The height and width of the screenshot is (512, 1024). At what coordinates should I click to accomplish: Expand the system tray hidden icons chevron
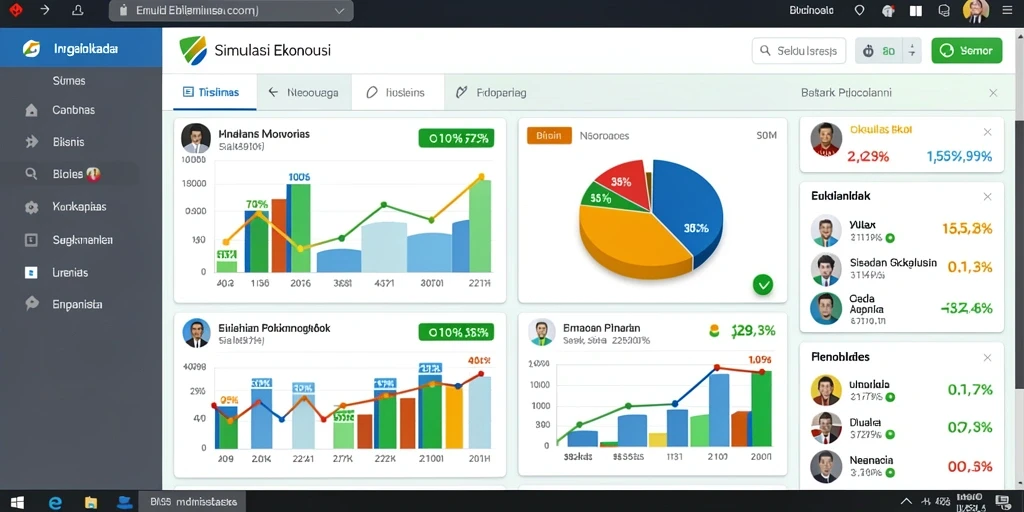point(906,502)
